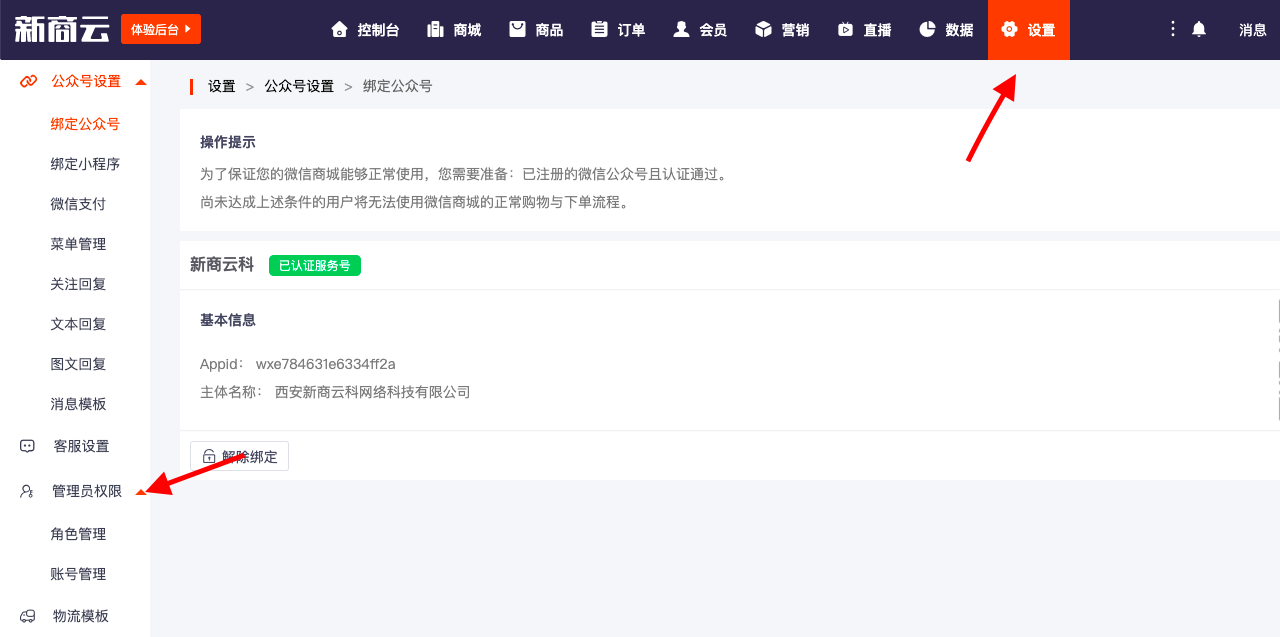Click the 基本信息 heading
The width and height of the screenshot is (1280, 637).
[x=228, y=320]
